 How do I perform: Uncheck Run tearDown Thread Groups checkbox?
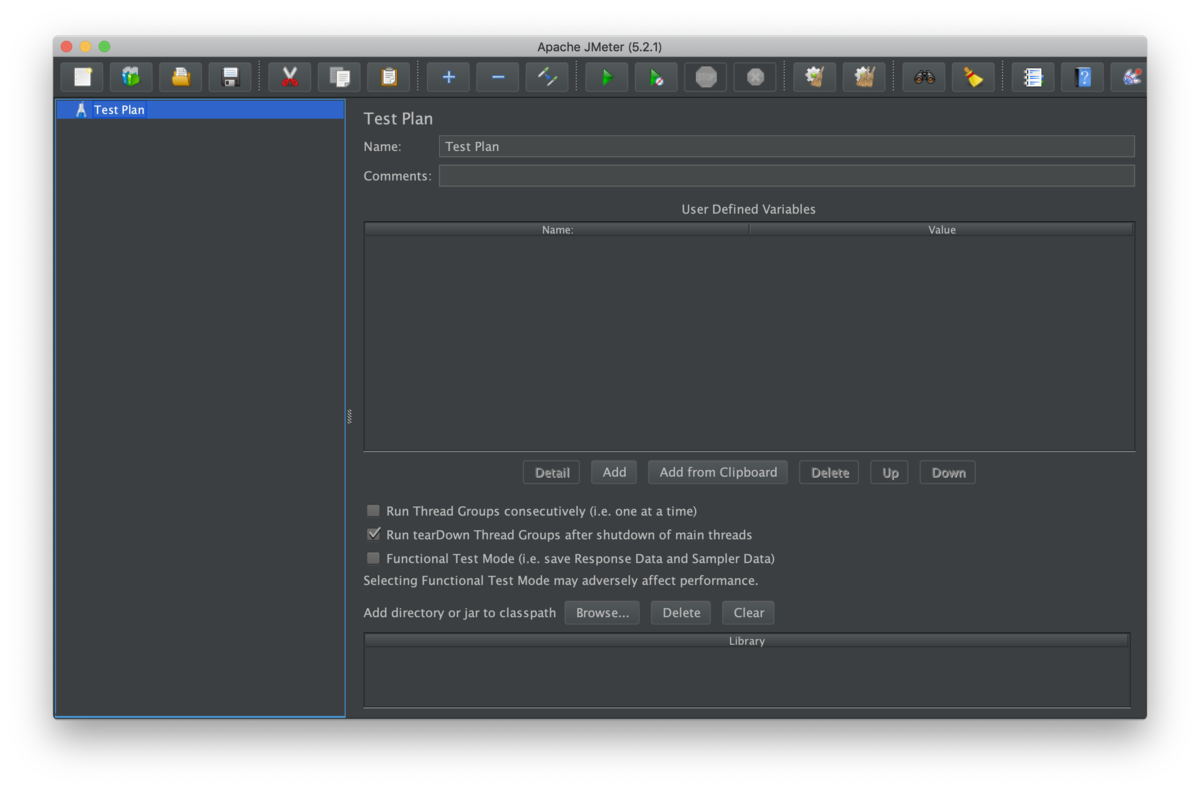[x=373, y=535]
